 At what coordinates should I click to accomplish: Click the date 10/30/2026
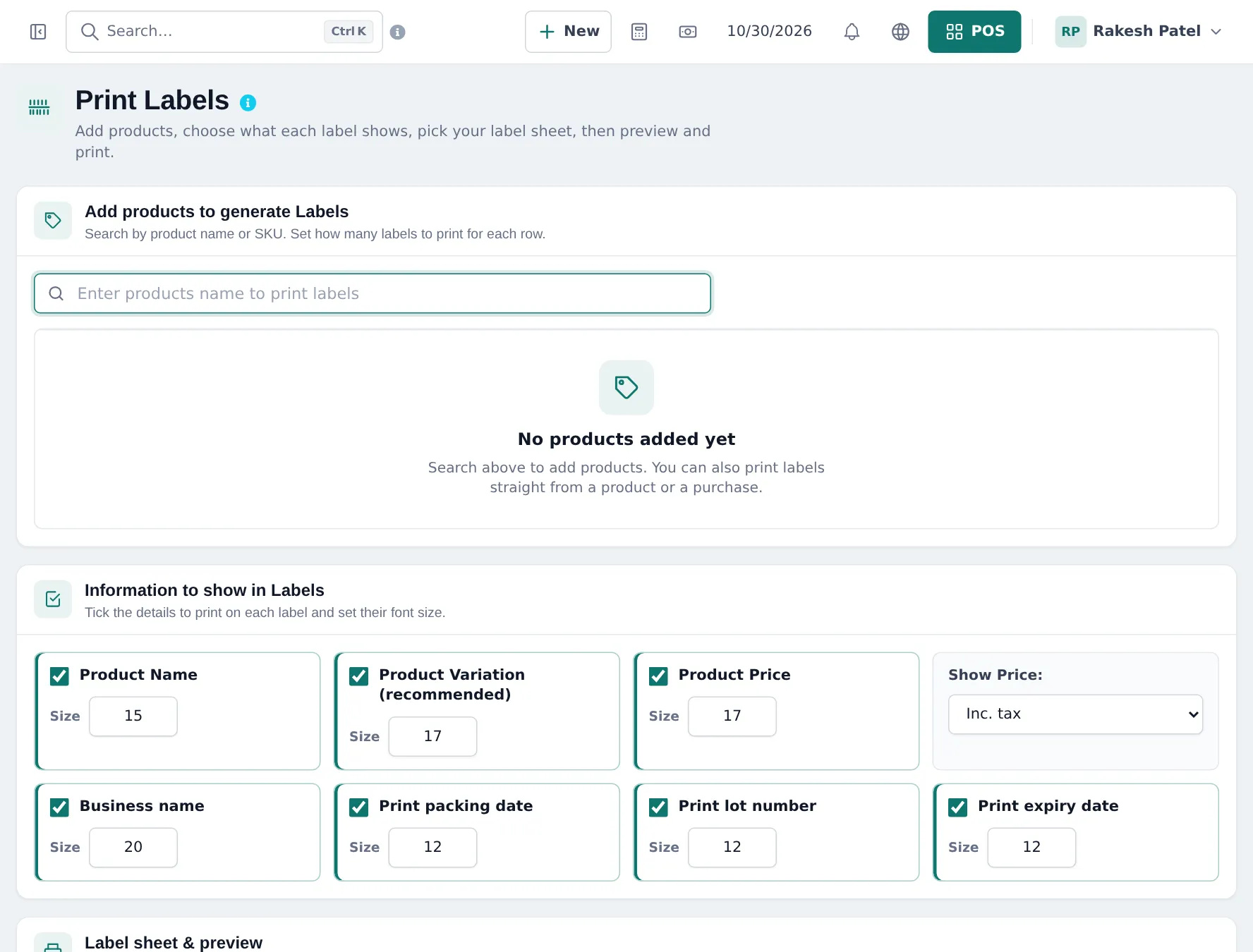769,31
